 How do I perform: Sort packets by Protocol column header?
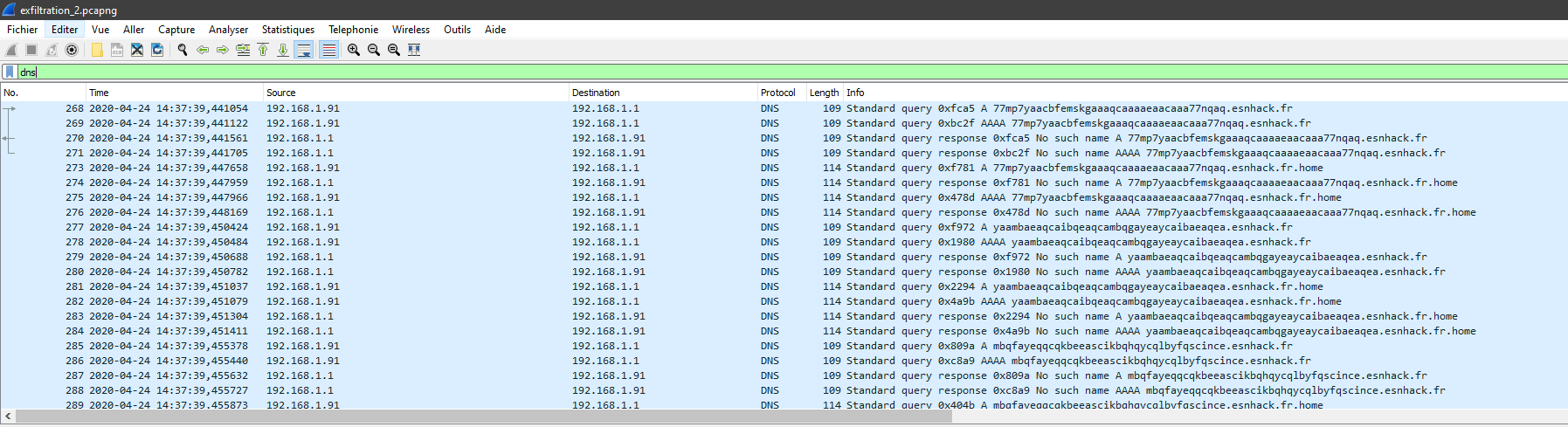coord(777,93)
